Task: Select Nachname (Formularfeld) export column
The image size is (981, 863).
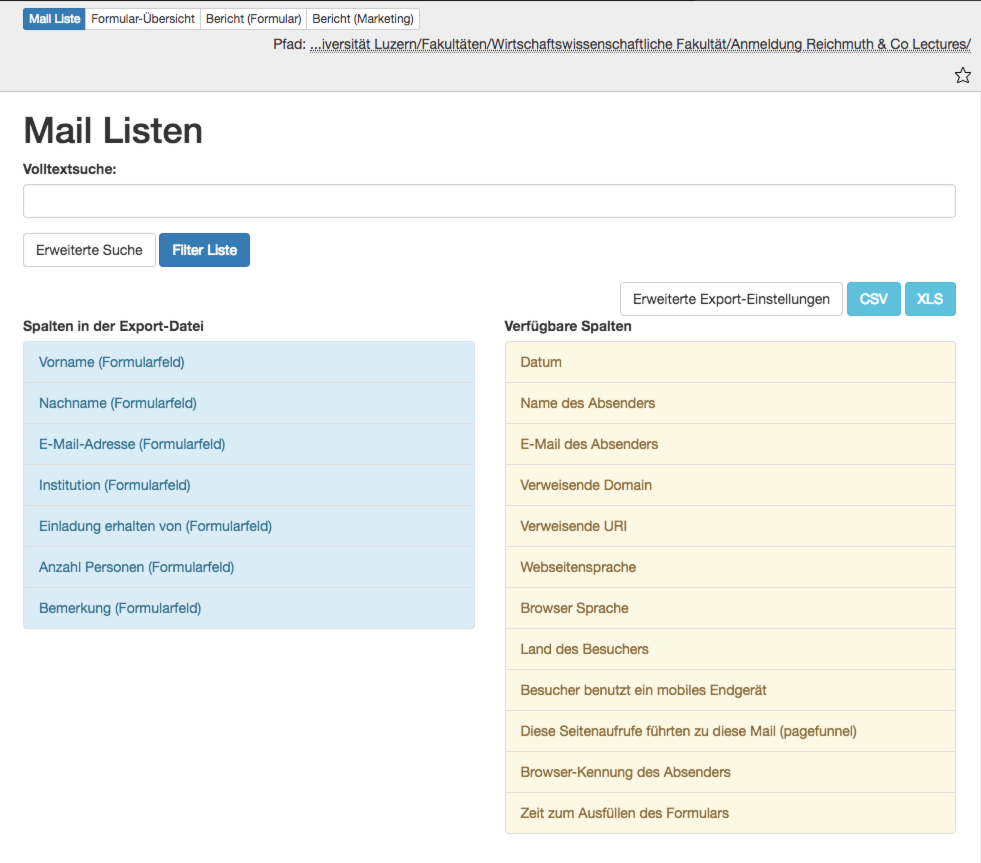Action: click(x=249, y=403)
